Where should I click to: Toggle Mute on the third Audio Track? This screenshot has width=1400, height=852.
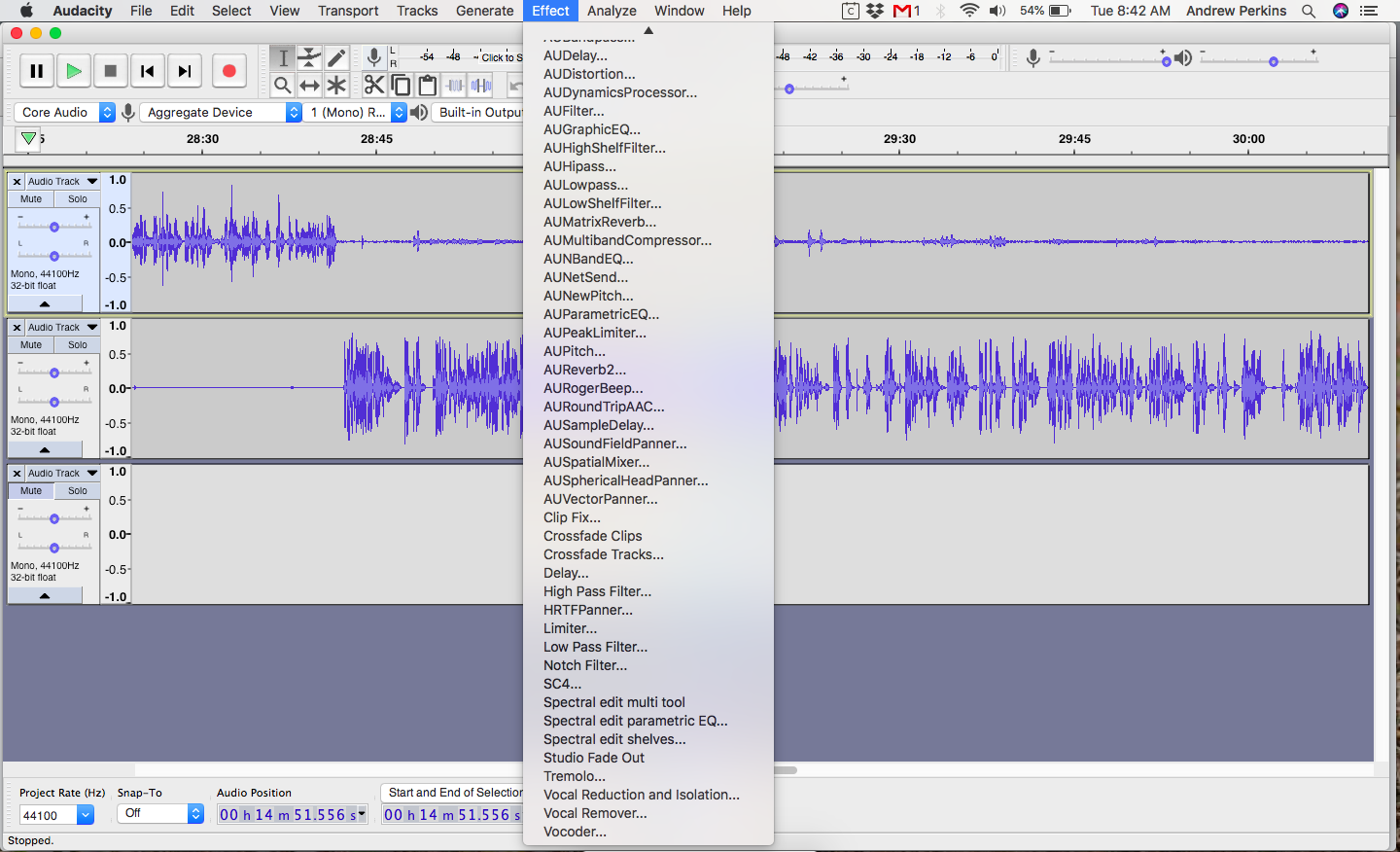point(30,491)
